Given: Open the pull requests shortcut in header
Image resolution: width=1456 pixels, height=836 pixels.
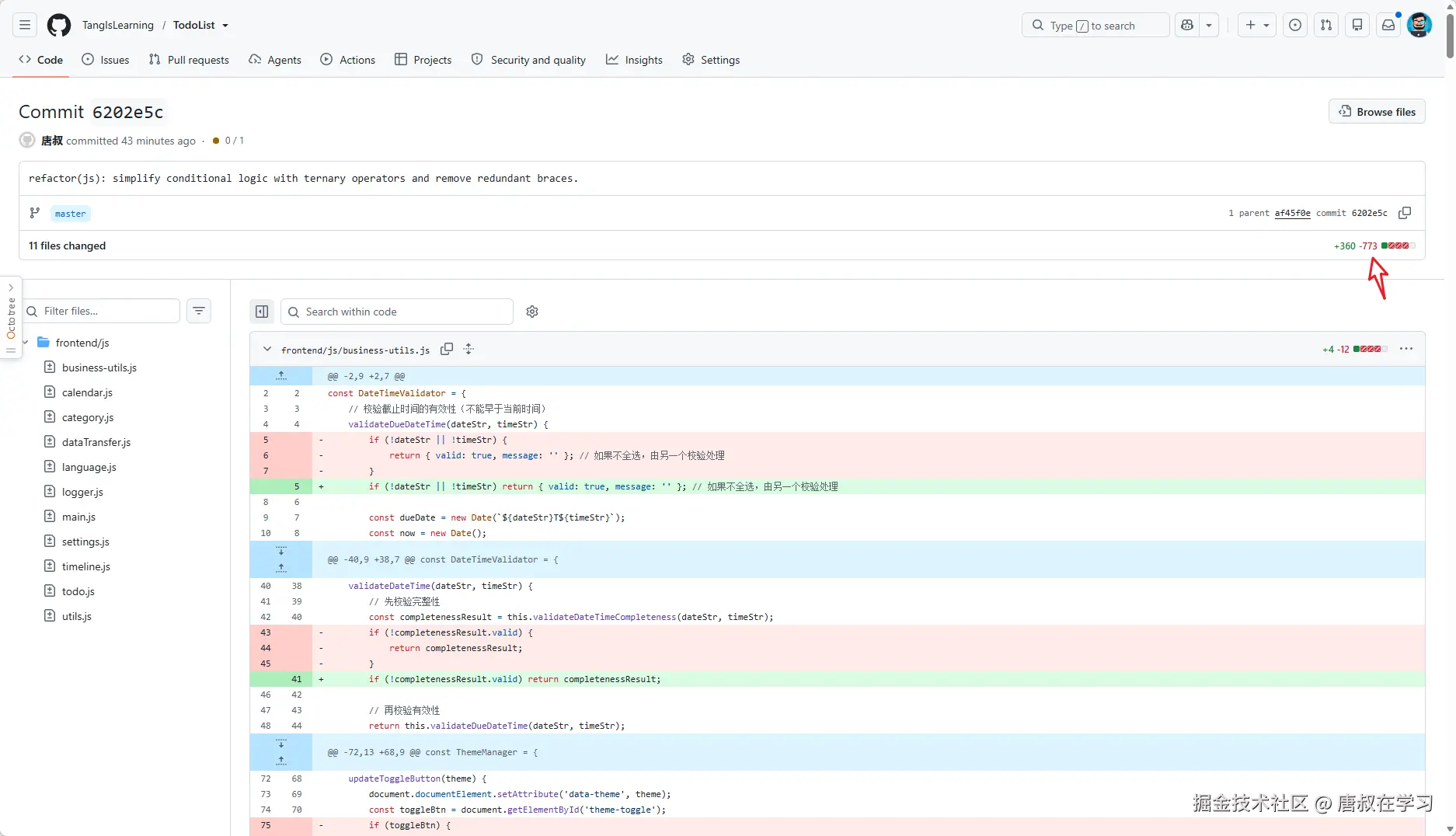Looking at the screenshot, I should (x=1326, y=26).
